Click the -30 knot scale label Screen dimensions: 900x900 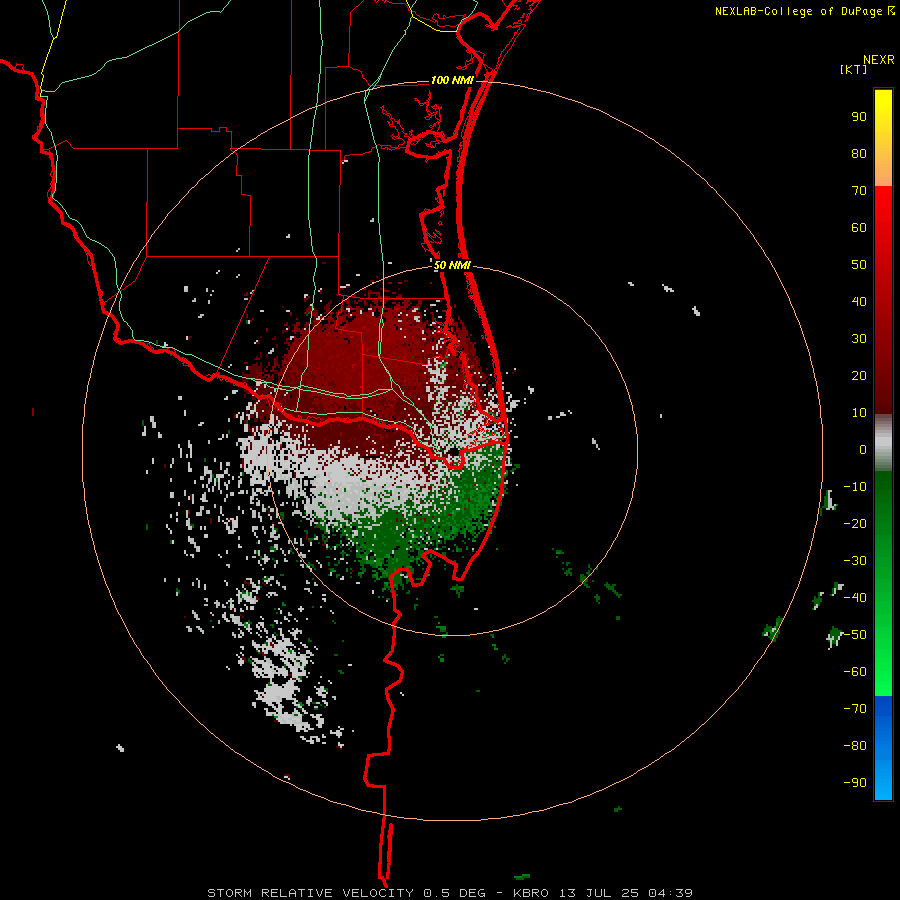tap(855, 561)
